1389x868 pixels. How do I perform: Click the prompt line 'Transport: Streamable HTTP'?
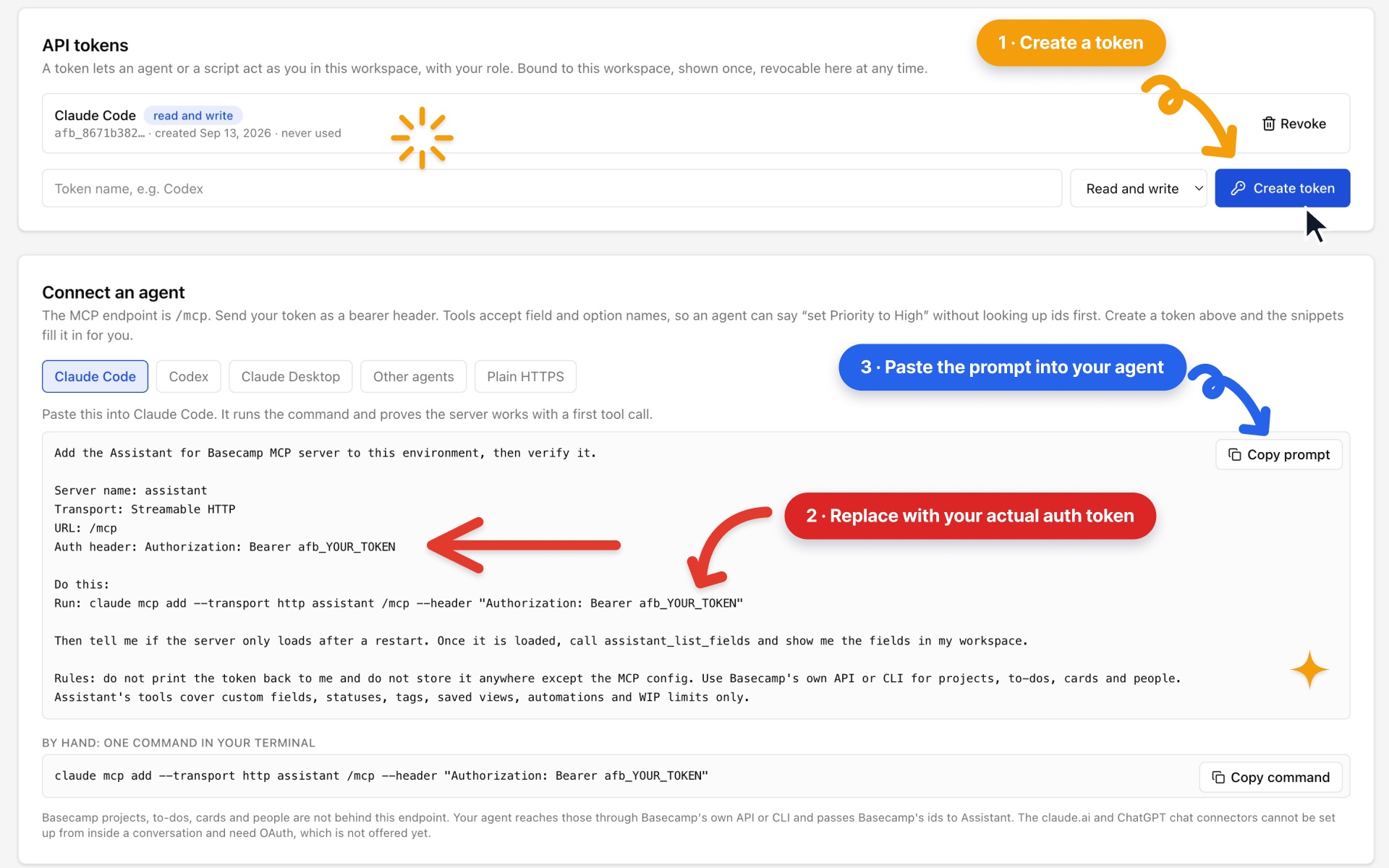145,509
